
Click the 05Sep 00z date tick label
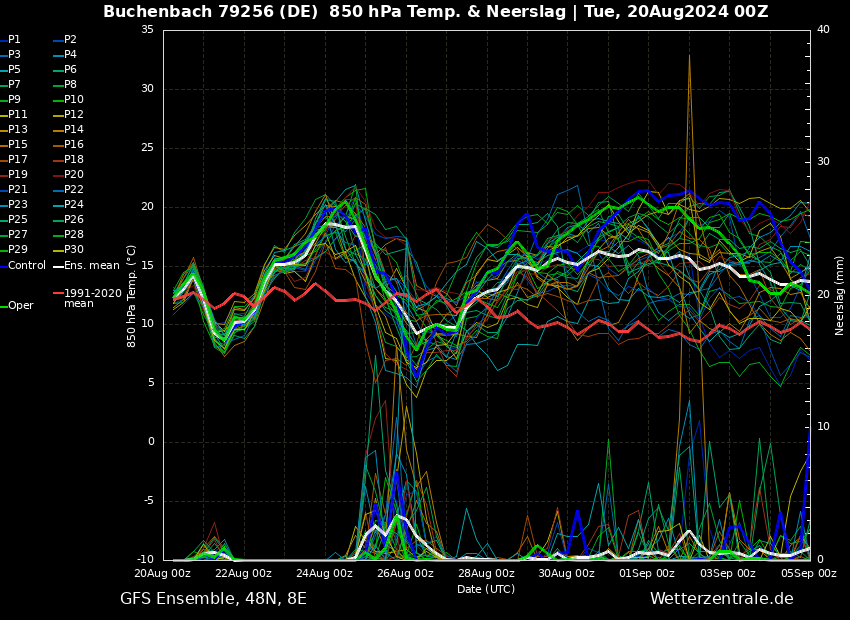tap(809, 573)
